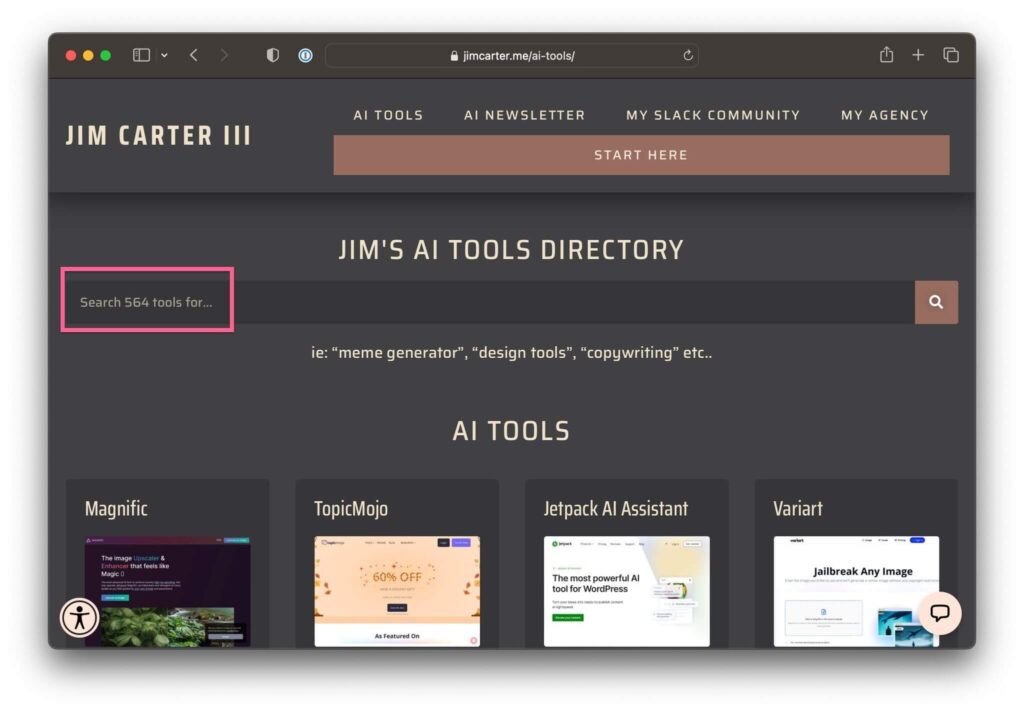Show the tab overview icon

(950, 55)
